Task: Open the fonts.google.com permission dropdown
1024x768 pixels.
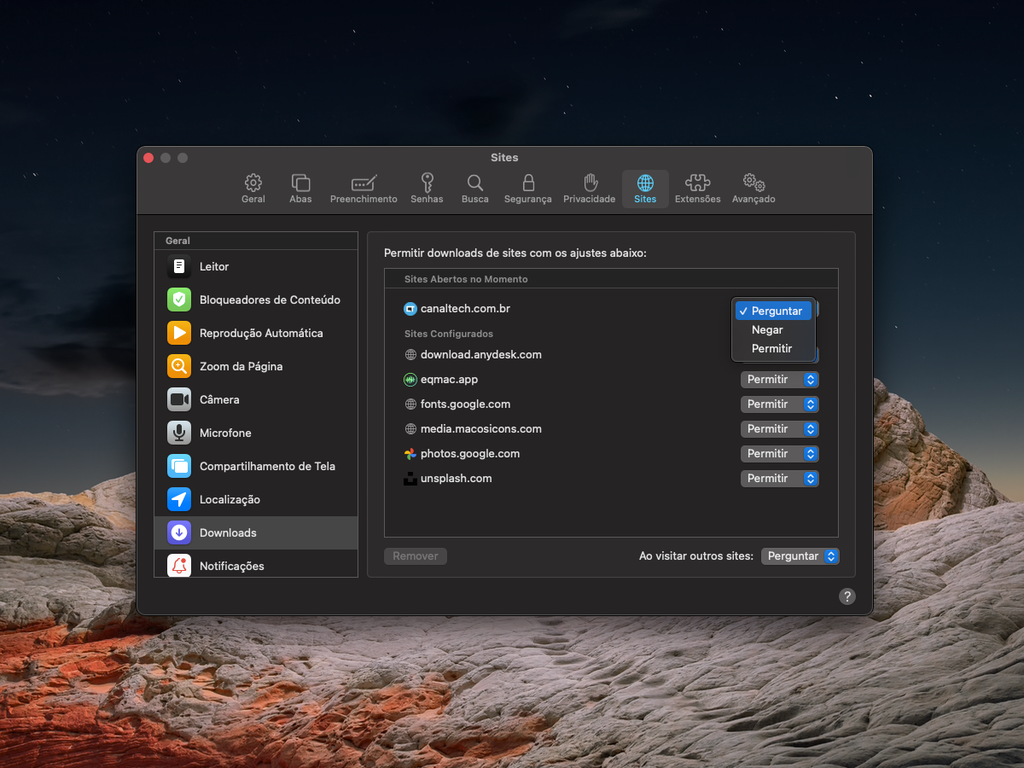Action: tap(779, 404)
